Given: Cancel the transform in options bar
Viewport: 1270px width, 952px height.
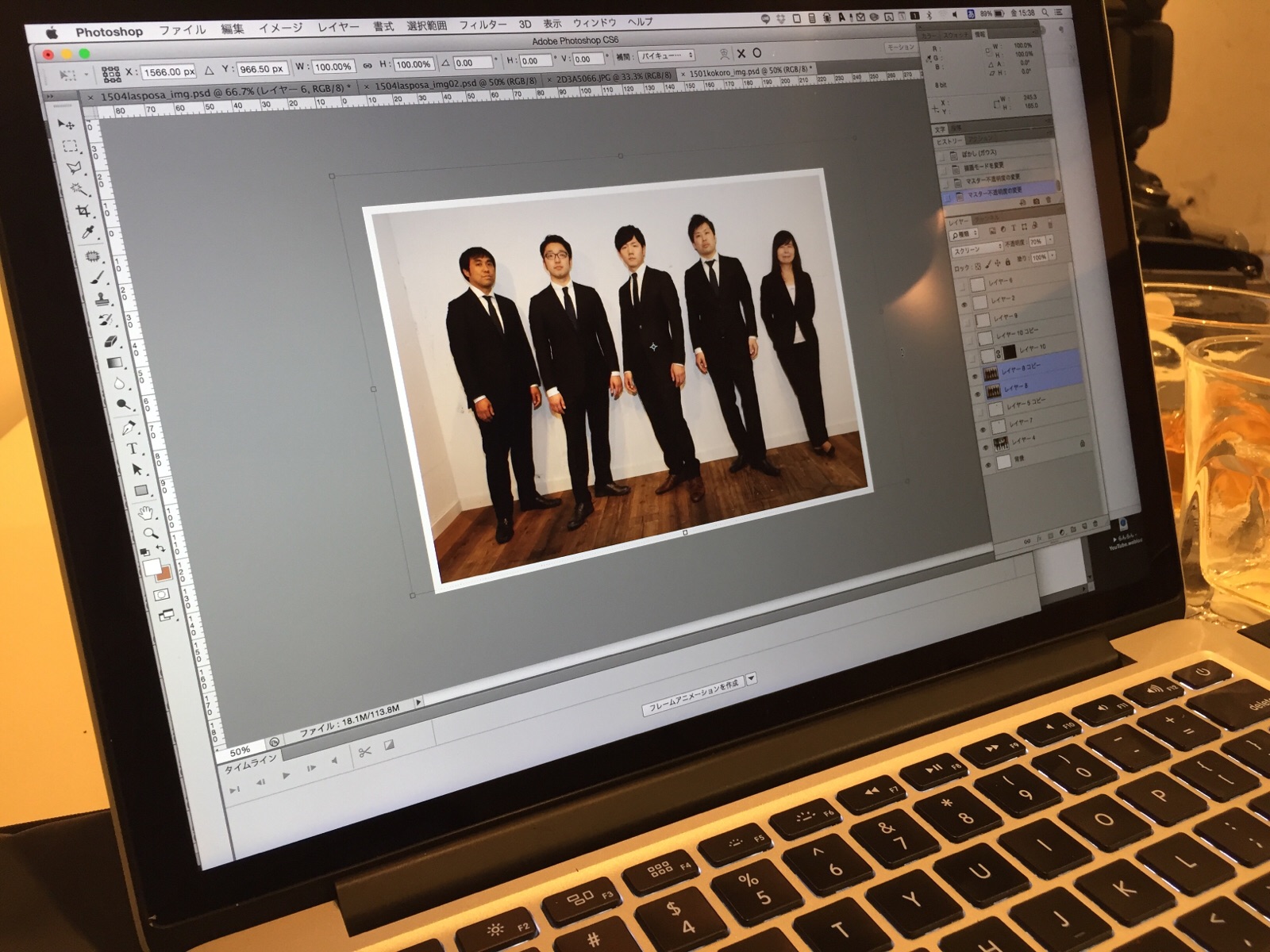Looking at the screenshot, I should (741, 53).
